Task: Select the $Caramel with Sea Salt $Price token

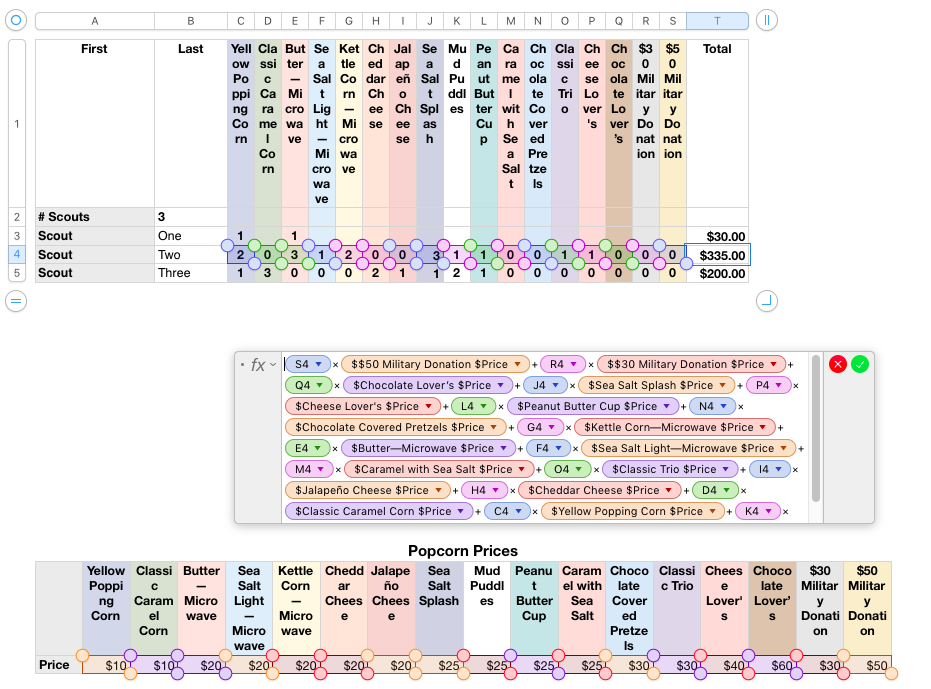Action: point(439,469)
